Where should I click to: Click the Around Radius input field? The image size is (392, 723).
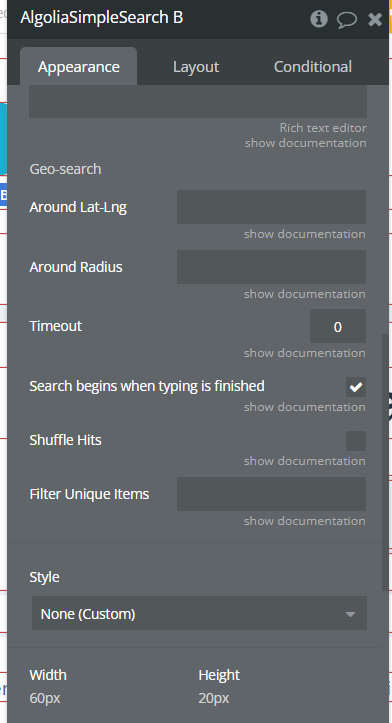click(271, 267)
